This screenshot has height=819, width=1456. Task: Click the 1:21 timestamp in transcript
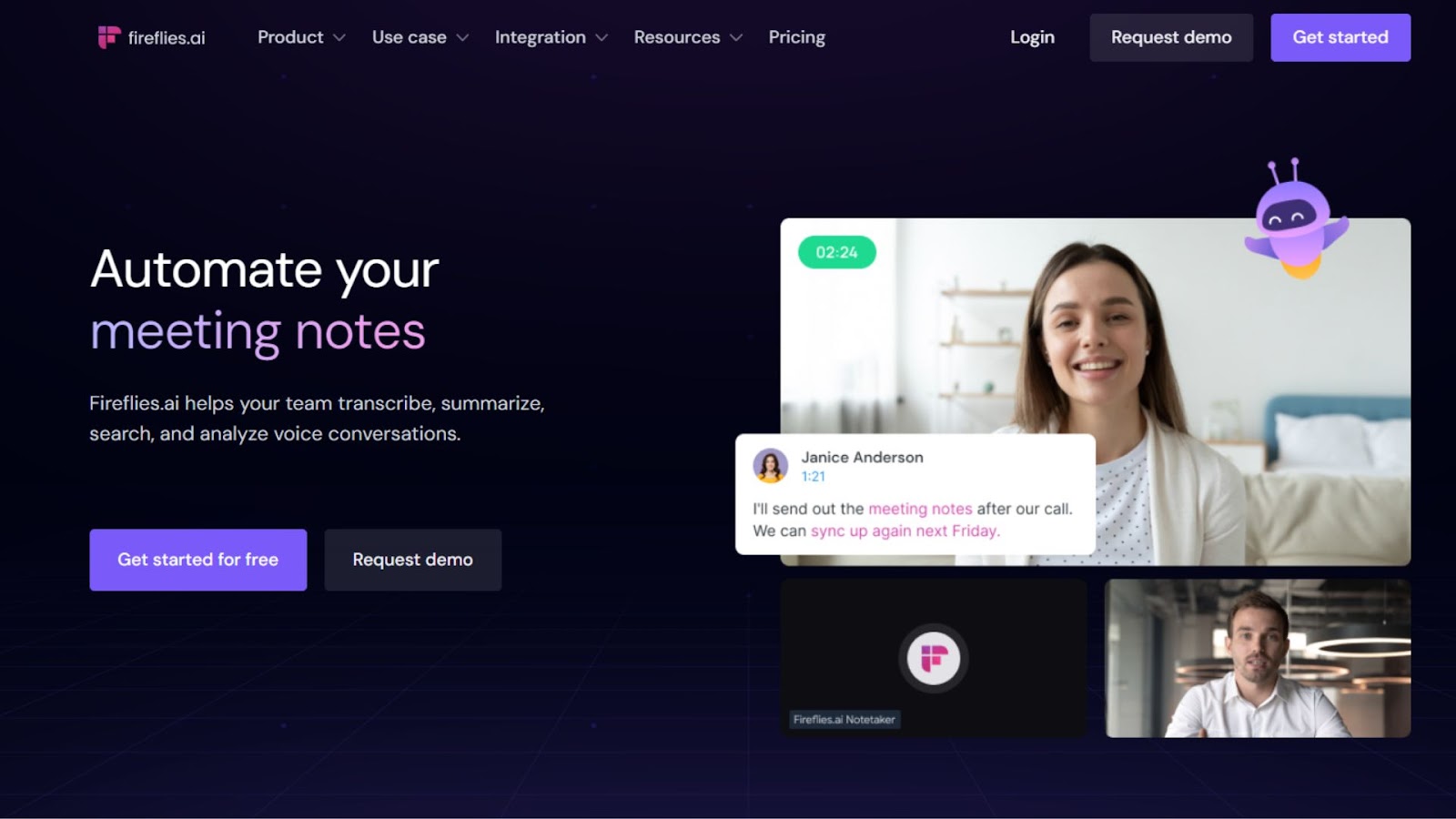[813, 477]
